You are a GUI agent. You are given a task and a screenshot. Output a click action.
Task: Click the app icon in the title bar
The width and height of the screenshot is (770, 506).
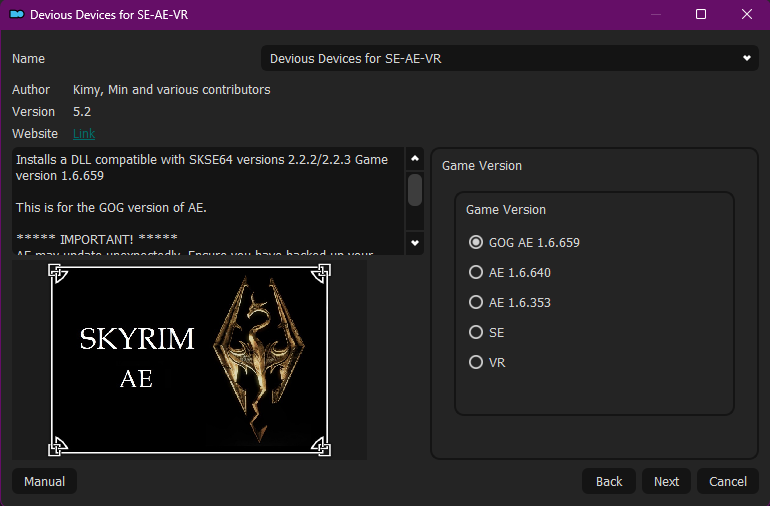[17, 14]
